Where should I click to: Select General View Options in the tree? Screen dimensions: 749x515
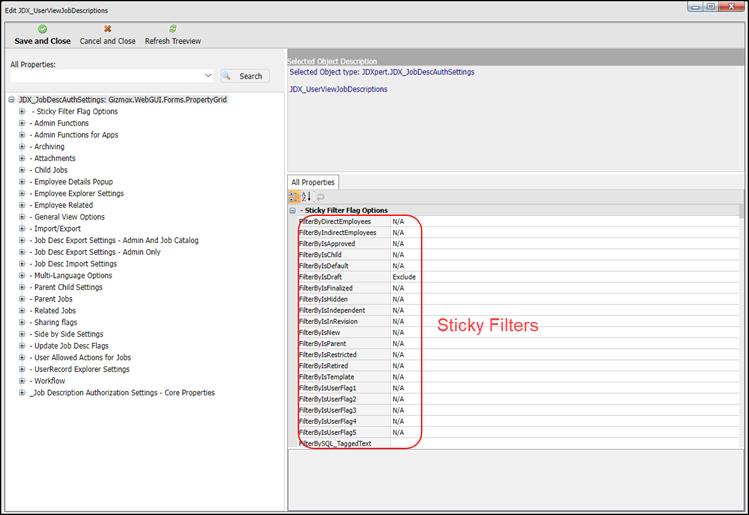coord(67,216)
